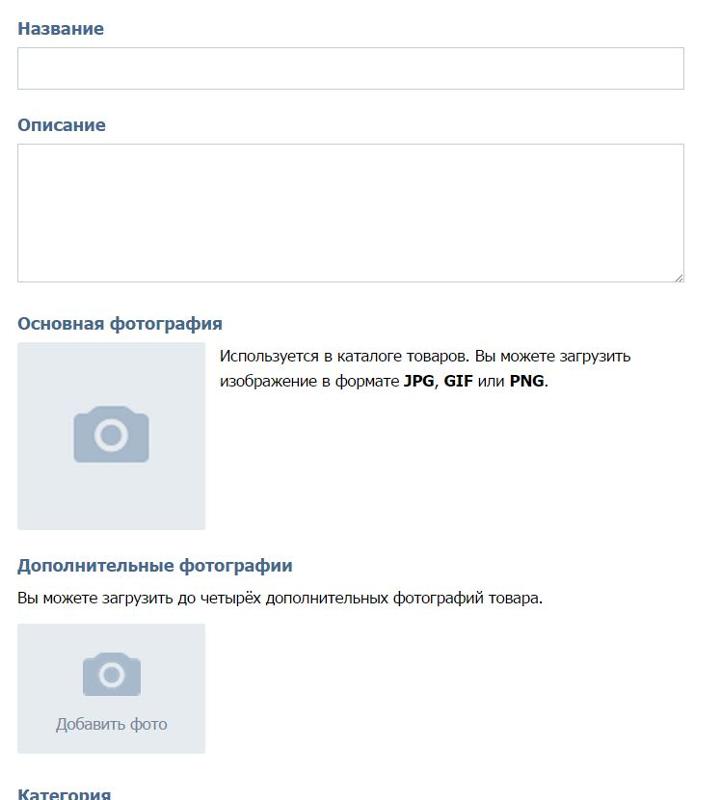The height and width of the screenshot is (800, 711).
Task: Click the camera icon above Добавить фото
Action: pos(112,674)
